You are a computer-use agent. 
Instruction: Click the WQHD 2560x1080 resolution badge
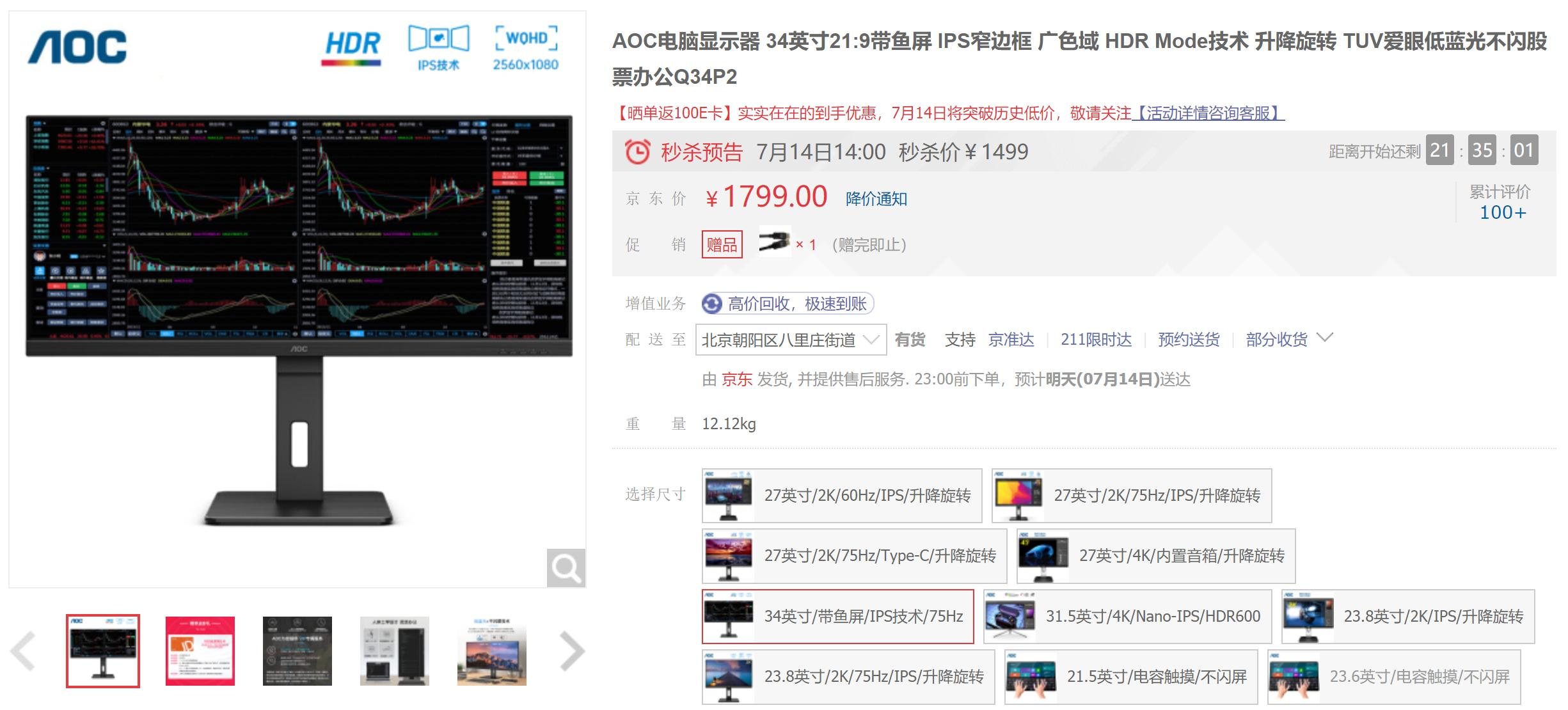click(x=527, y=45)
